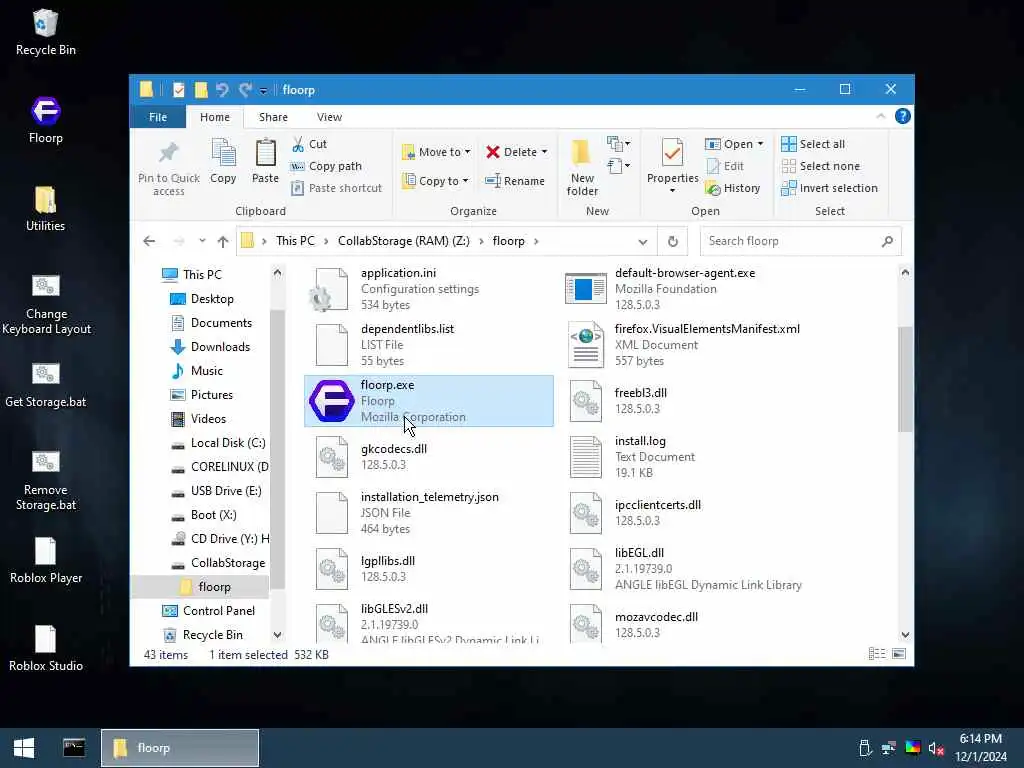
Task: Click undo in quick access toolbar
Action: tap(222, 89)
